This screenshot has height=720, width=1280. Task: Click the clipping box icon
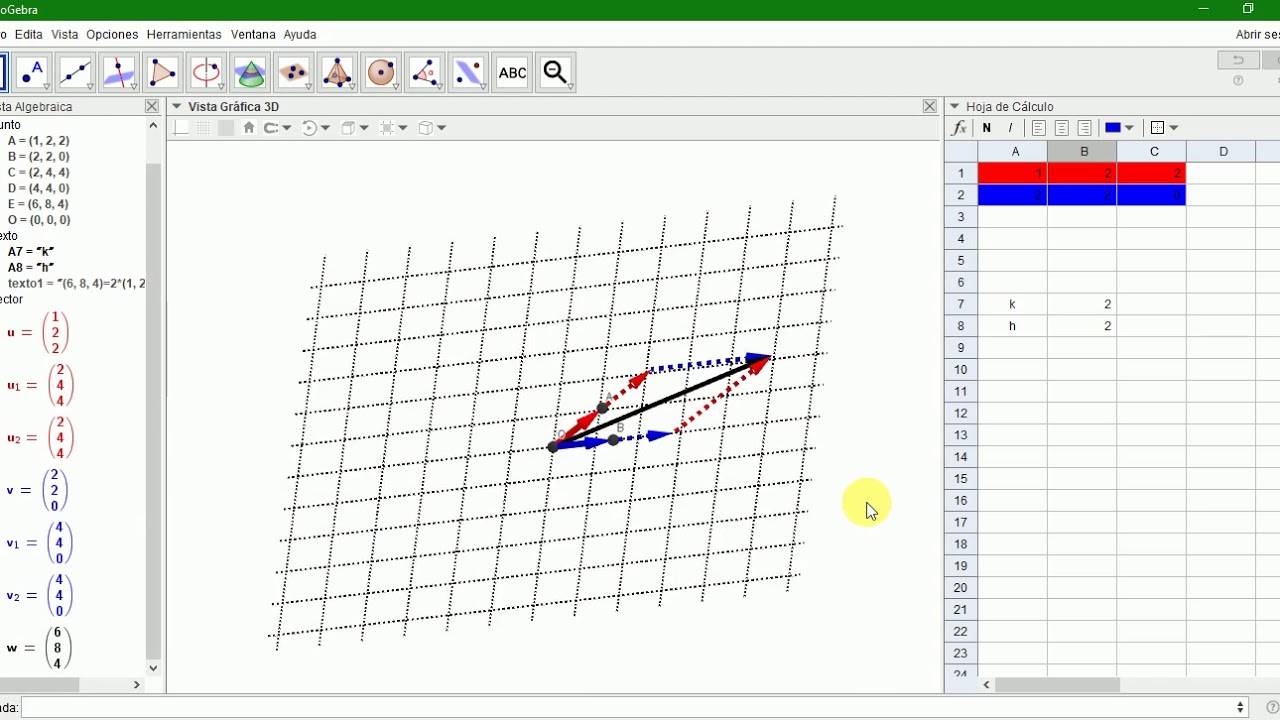coord(387,128)
